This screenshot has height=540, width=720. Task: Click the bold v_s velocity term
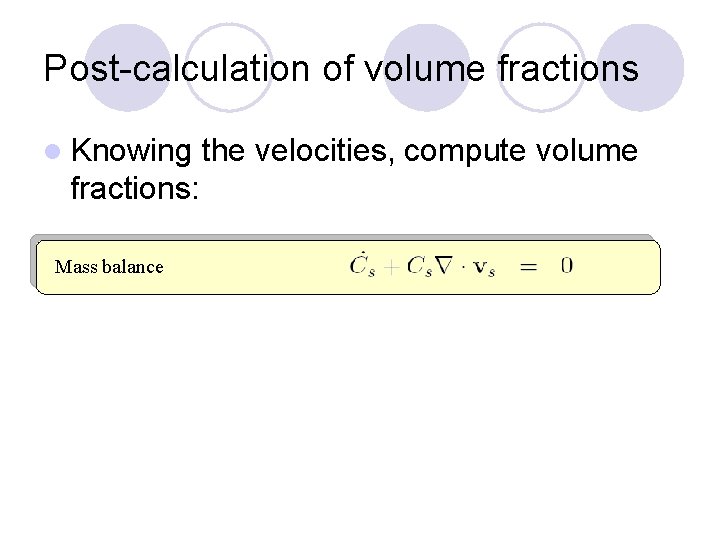click(x=484, y=267)
